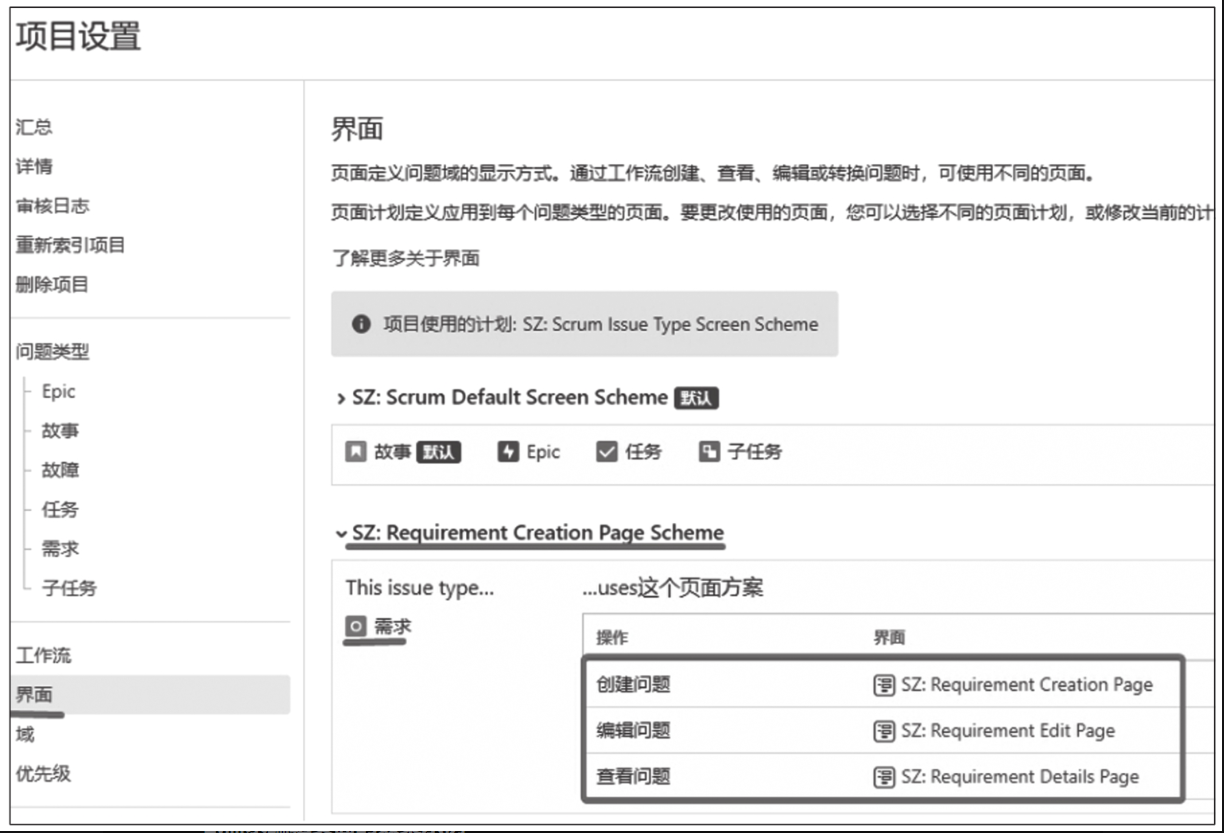Click the 界面 page heading

click(357, 129)
